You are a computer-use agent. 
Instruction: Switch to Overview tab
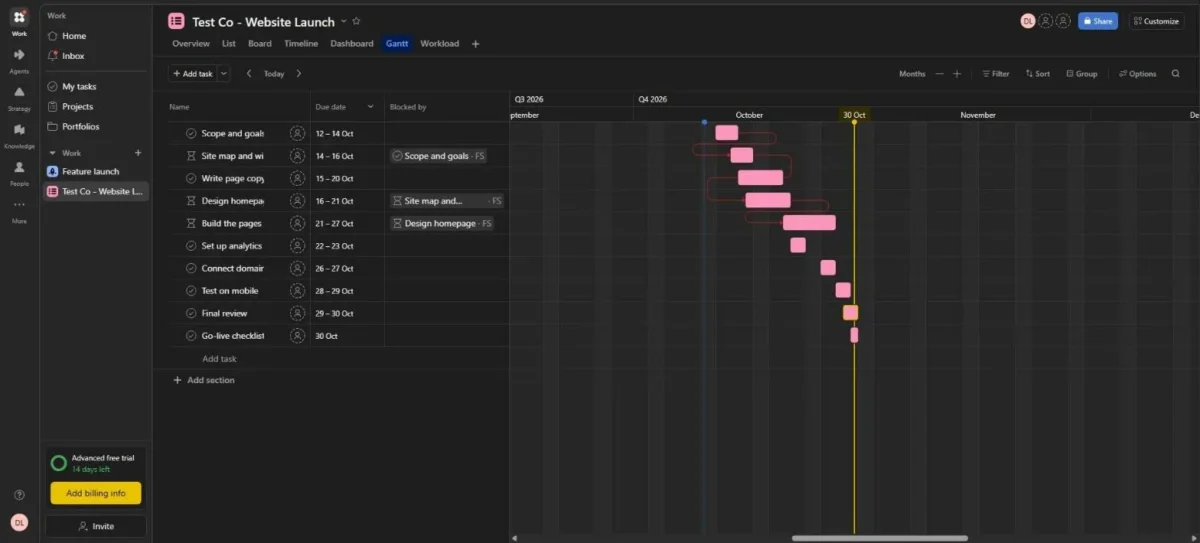pos(191,44)
